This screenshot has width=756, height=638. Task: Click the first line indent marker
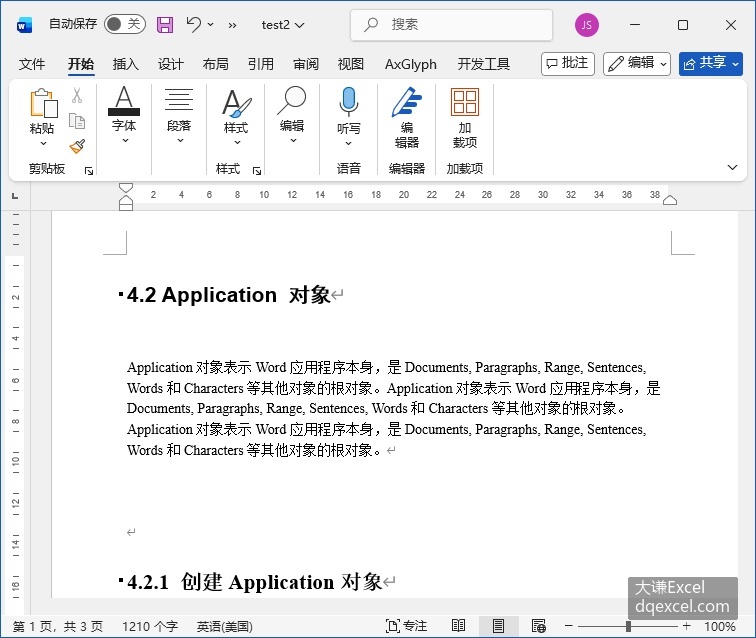(x=126, y=187)
